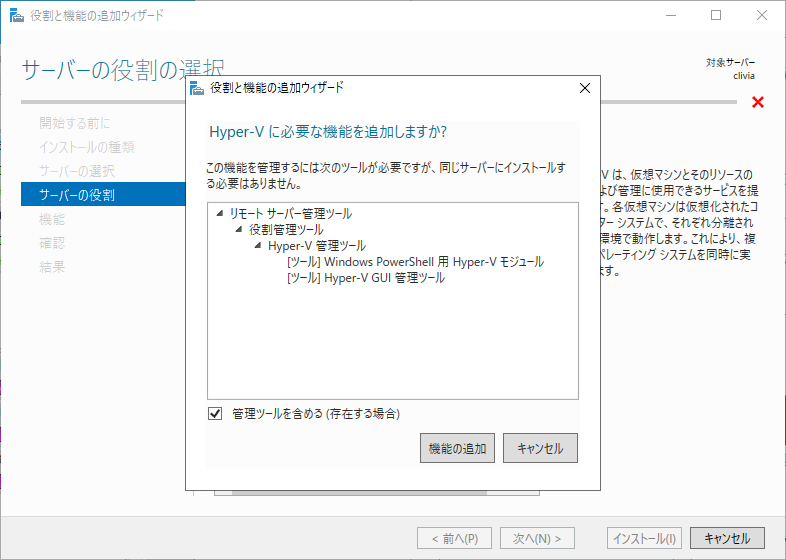Click 機能の追加 button
Viewport: 786px width, 560px height.
(457, 448)
